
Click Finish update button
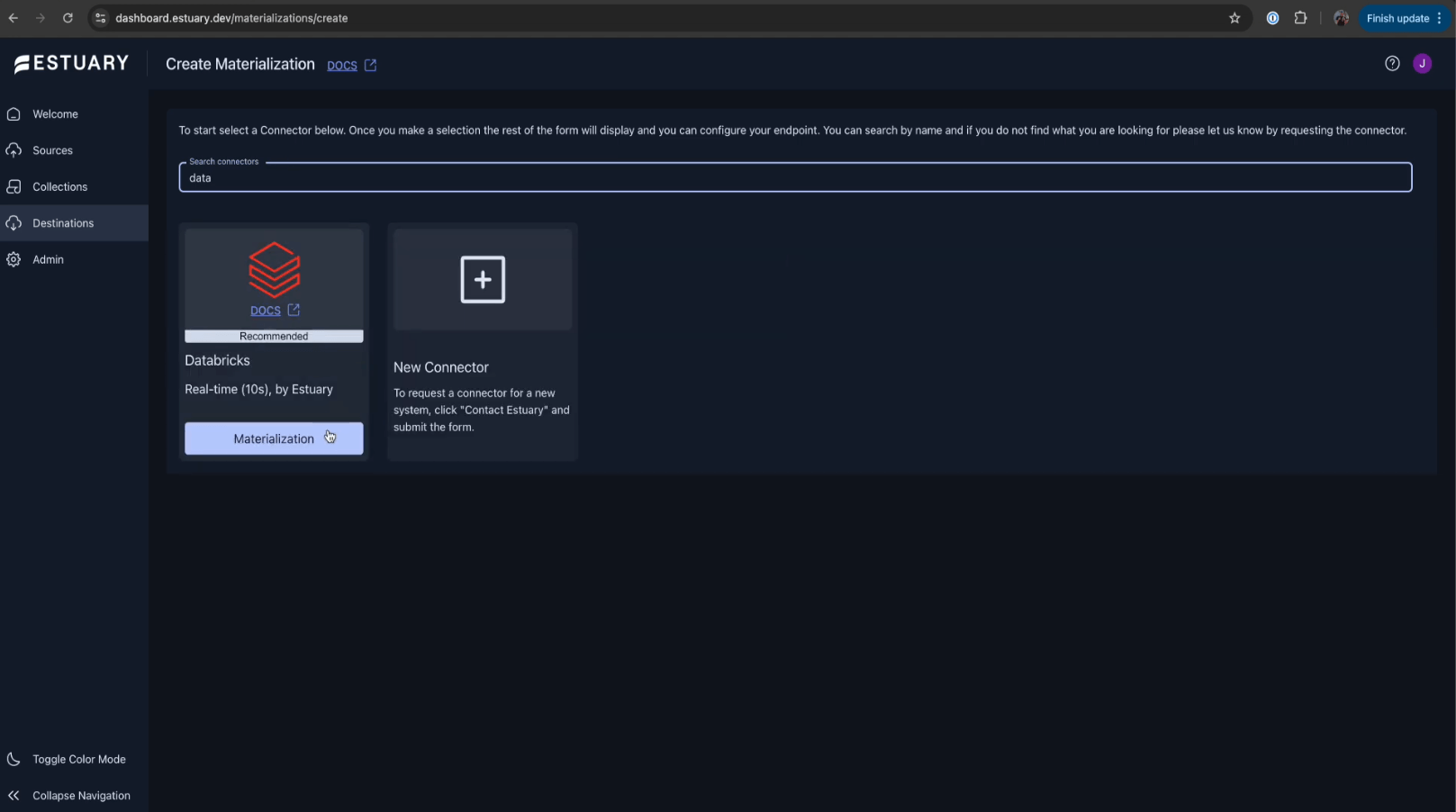1397,18
